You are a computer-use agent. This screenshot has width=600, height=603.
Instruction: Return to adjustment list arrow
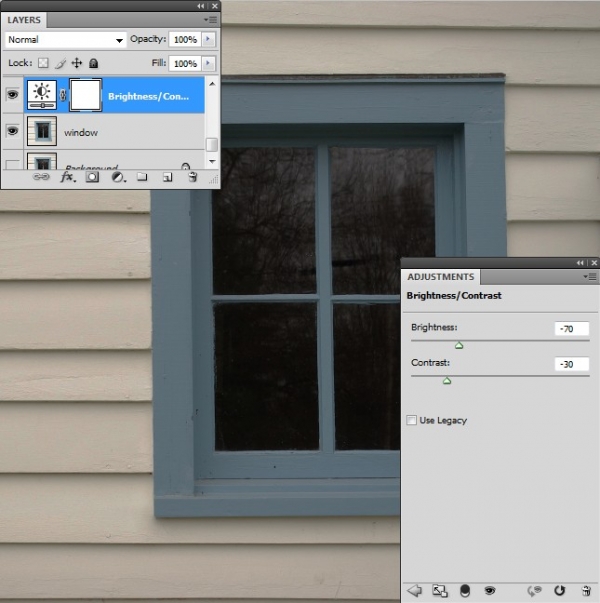pyautogui.click(x=414, y=590)
